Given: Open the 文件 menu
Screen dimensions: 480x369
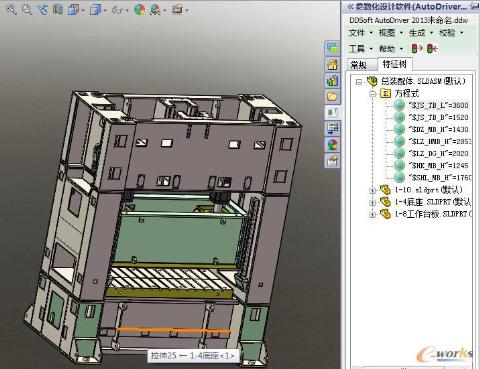Looking at the screenshot, I should (360, 33).
